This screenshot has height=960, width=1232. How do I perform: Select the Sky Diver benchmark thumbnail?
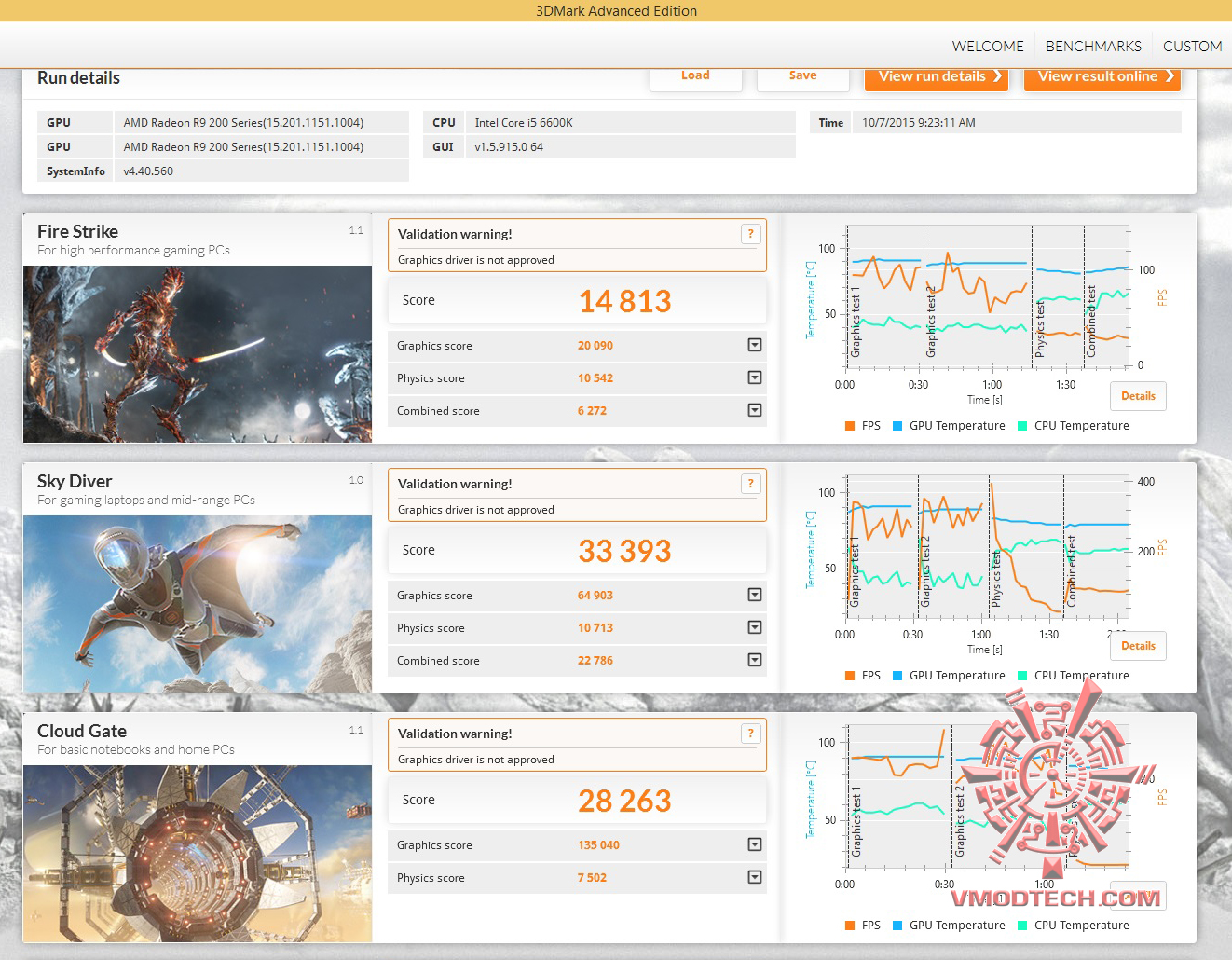coord(198,604)
